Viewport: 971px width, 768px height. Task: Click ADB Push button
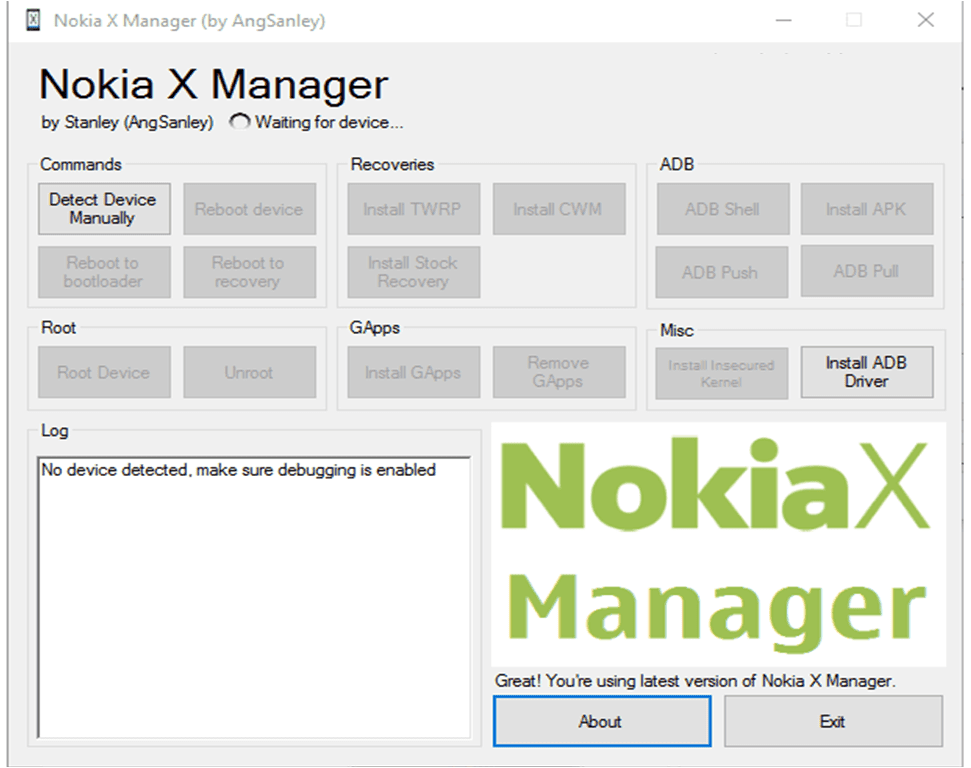click(722, 272)
